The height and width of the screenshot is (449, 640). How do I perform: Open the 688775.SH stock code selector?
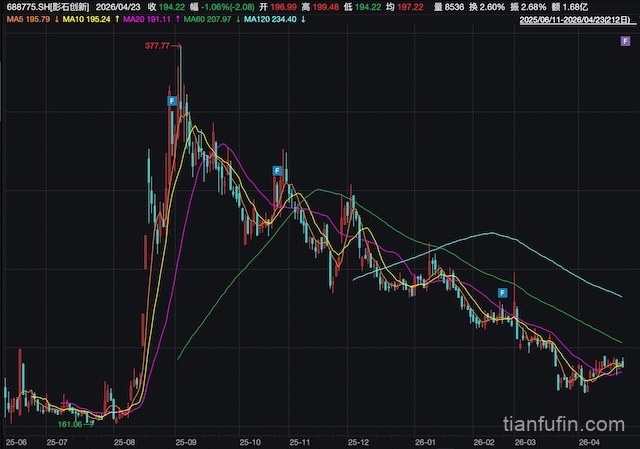coord(46,6)
